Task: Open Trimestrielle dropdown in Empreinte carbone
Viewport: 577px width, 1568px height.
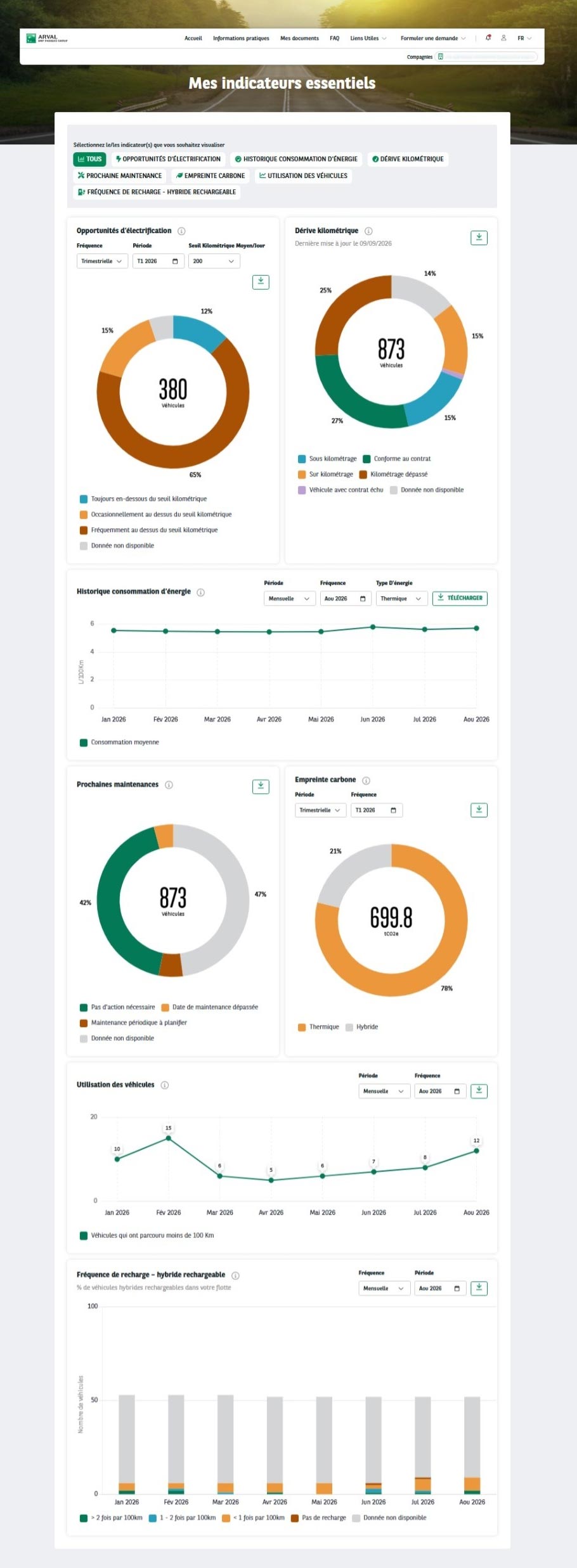Action: tap(320, 810)
